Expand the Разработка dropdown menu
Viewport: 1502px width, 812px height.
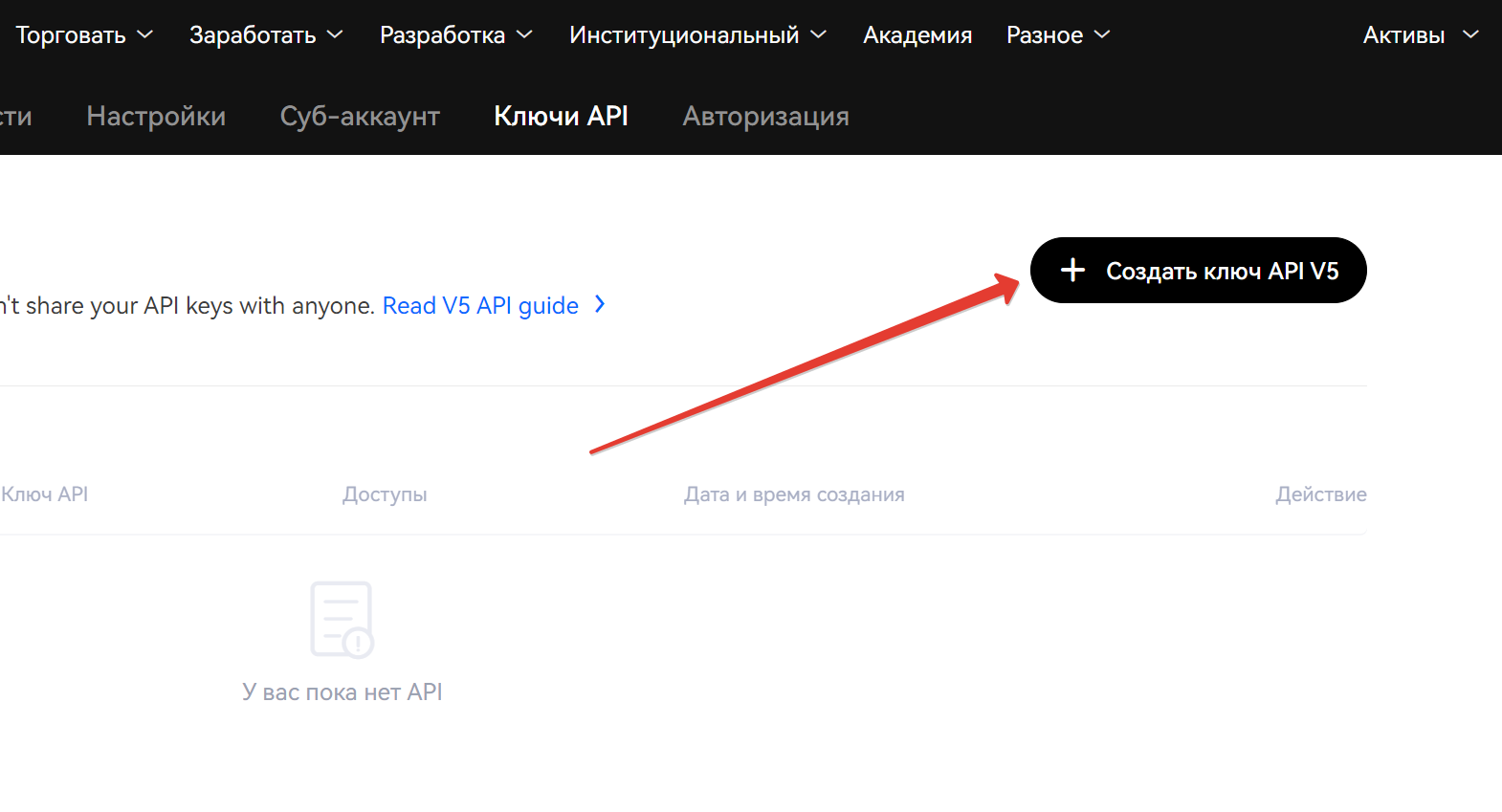456,35
